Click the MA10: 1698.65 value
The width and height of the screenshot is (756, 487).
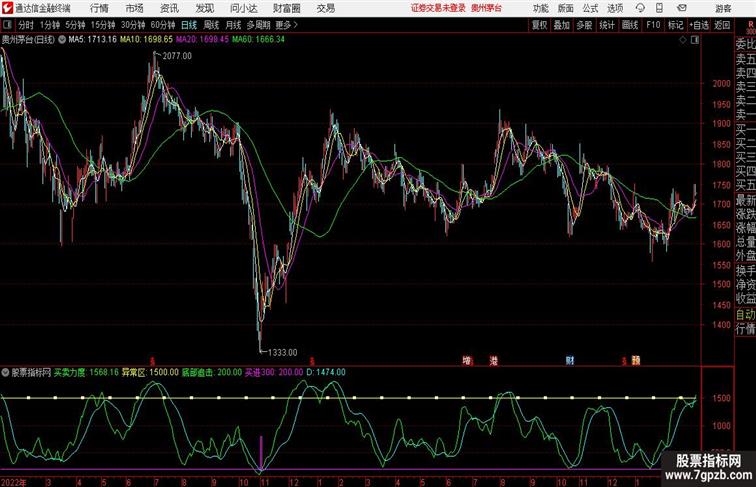tap(146, 40)
